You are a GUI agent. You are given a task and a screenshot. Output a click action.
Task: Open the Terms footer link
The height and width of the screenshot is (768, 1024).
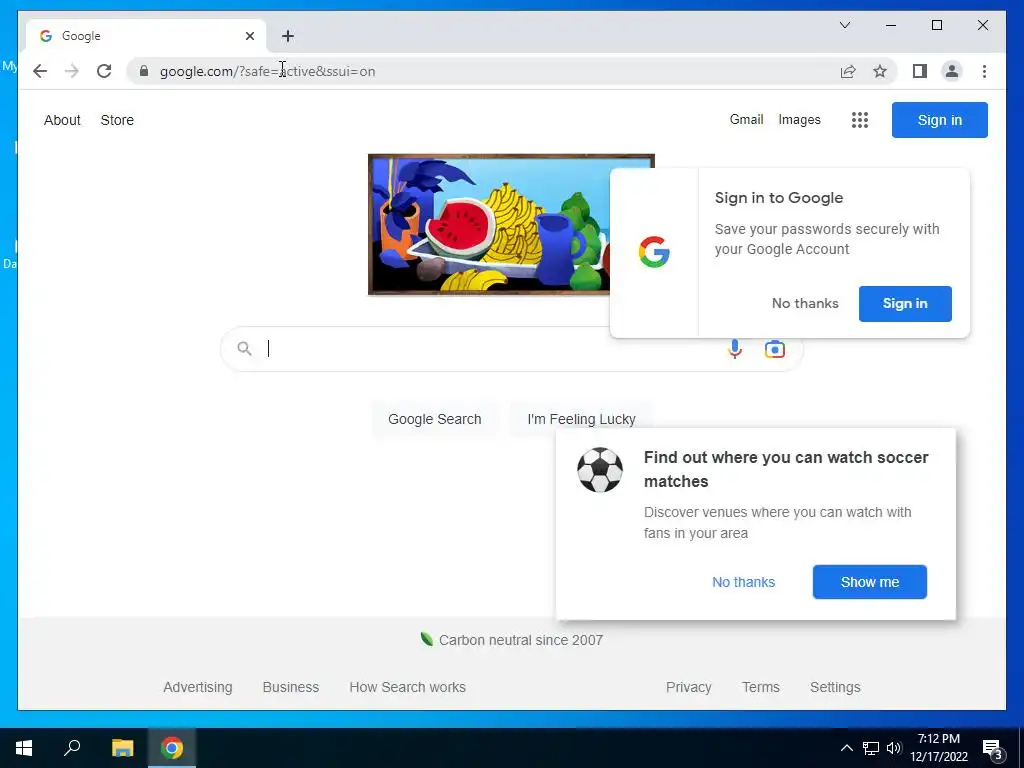(761, 687)
